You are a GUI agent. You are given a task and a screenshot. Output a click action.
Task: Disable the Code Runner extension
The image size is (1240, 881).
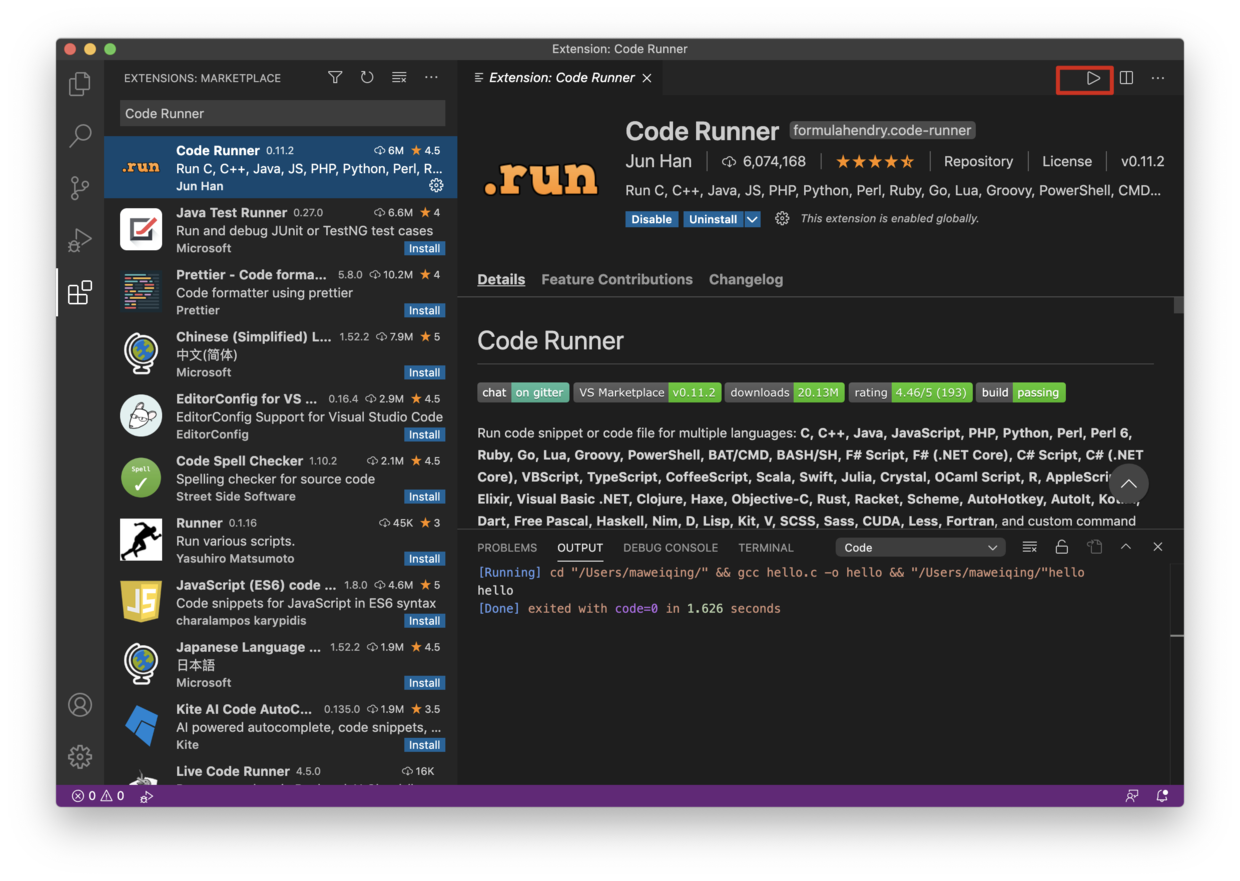click(651, 219)
